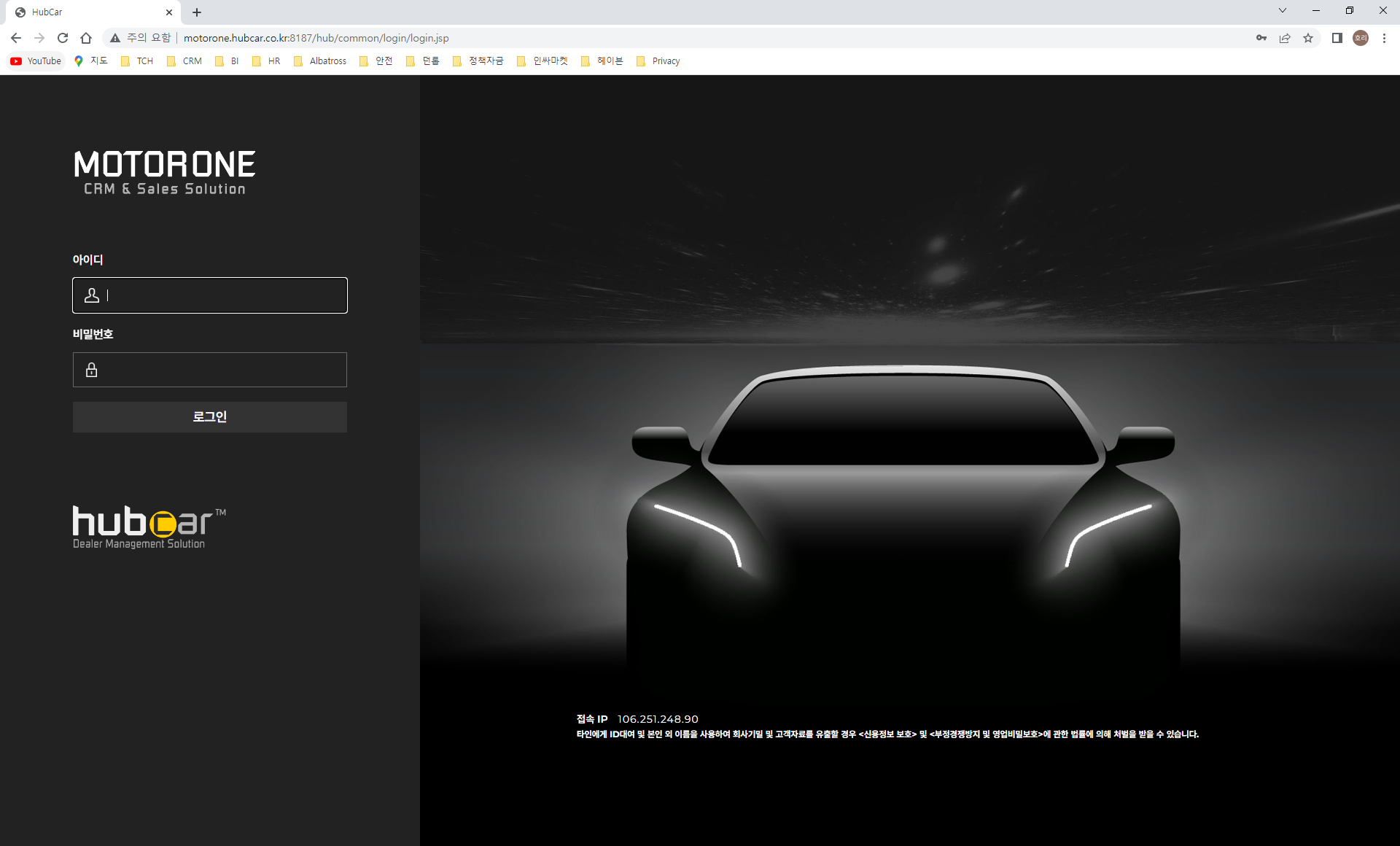Click the not-secure warning icon
Viewport: 1400px width, 846px height.
click(x=115, y=38)
